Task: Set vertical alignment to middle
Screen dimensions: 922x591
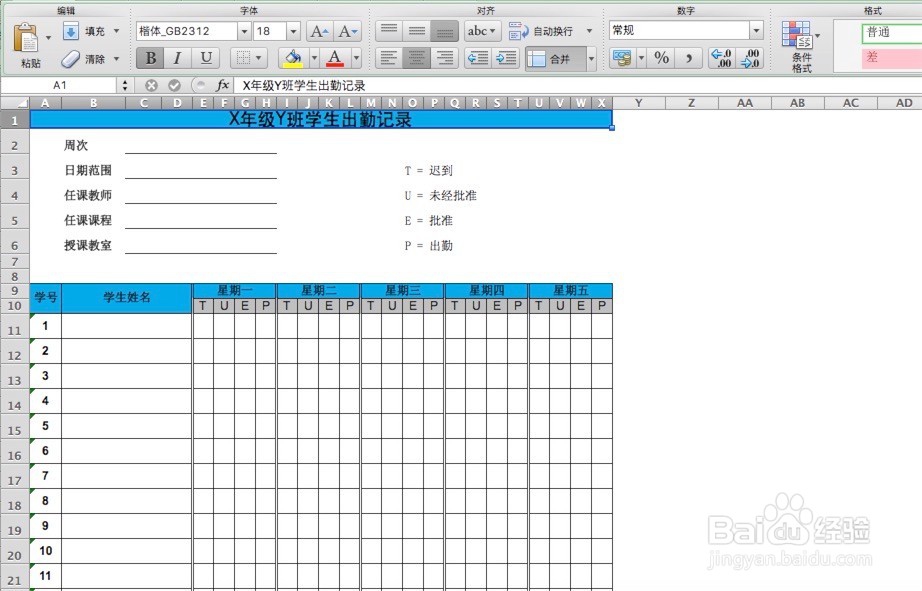Action: coord(417,31)
